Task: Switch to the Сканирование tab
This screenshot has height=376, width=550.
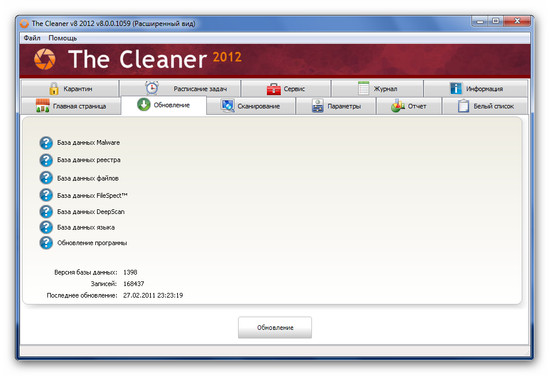Action: tap(251, 106)
